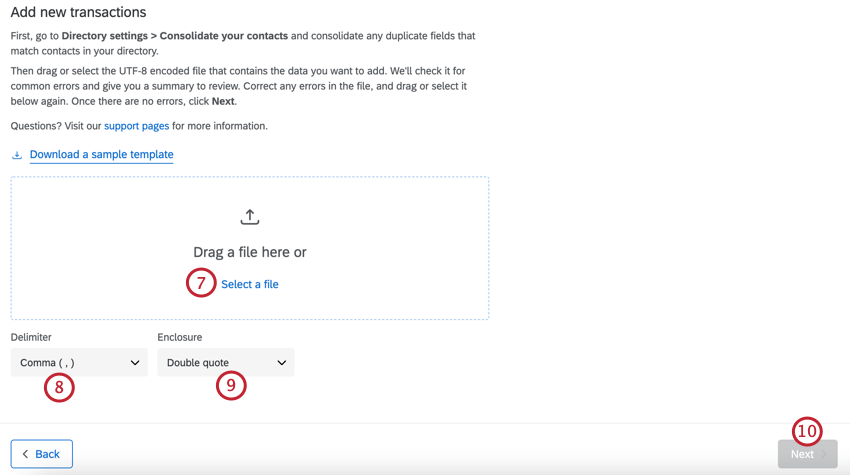Open the Enclosure dropdown showing Double quote
The image size is (850, 475).
point(225,362)
